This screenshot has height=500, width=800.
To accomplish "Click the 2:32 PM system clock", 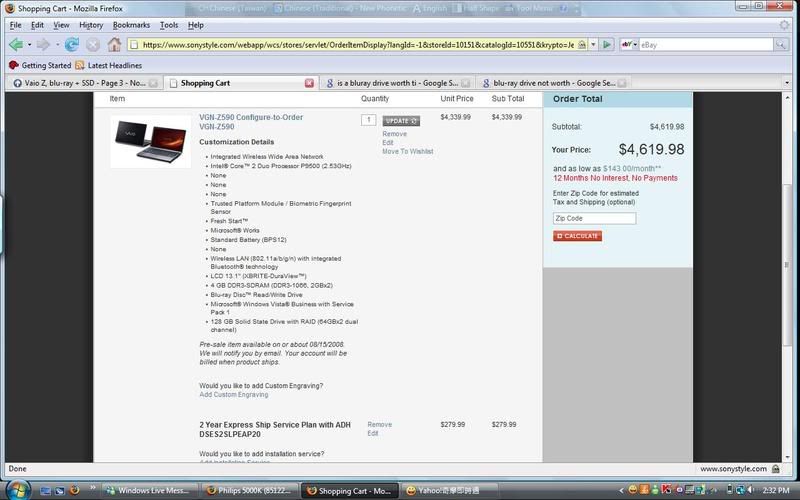I will [776, 490].
